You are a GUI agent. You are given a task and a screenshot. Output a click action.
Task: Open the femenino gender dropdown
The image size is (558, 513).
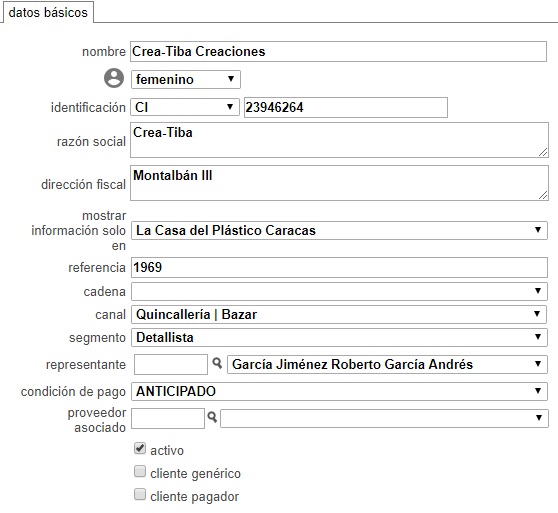186,79
